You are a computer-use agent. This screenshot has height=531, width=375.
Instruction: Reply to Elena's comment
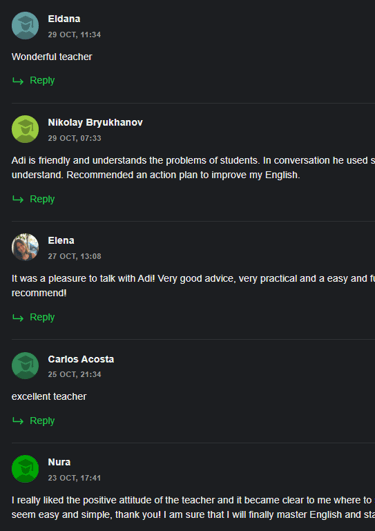42,317
